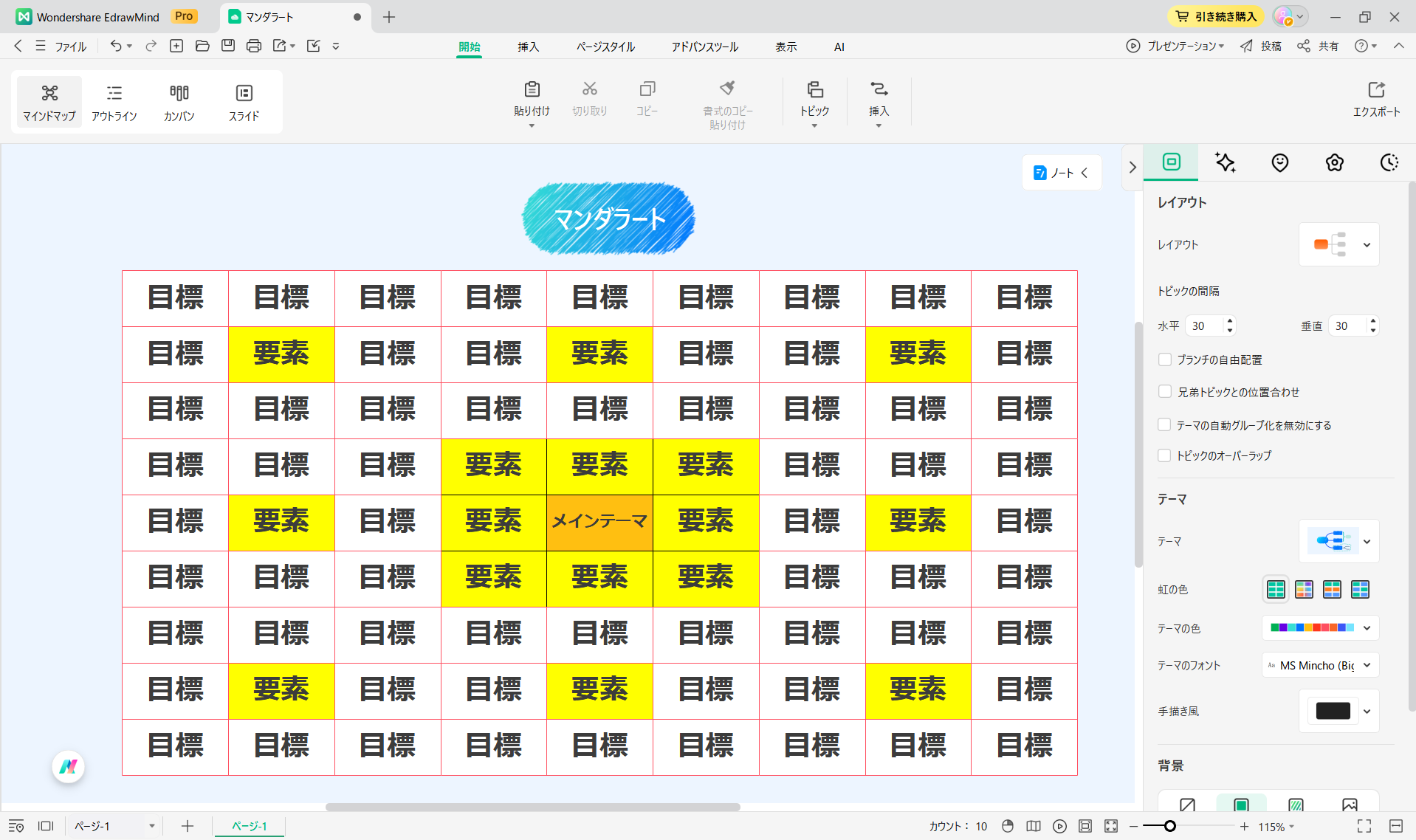Screen dimensions: 1416x840
Task: Enable ブランチの自由配置 checkbox
Action: (x=1165, y=359)
